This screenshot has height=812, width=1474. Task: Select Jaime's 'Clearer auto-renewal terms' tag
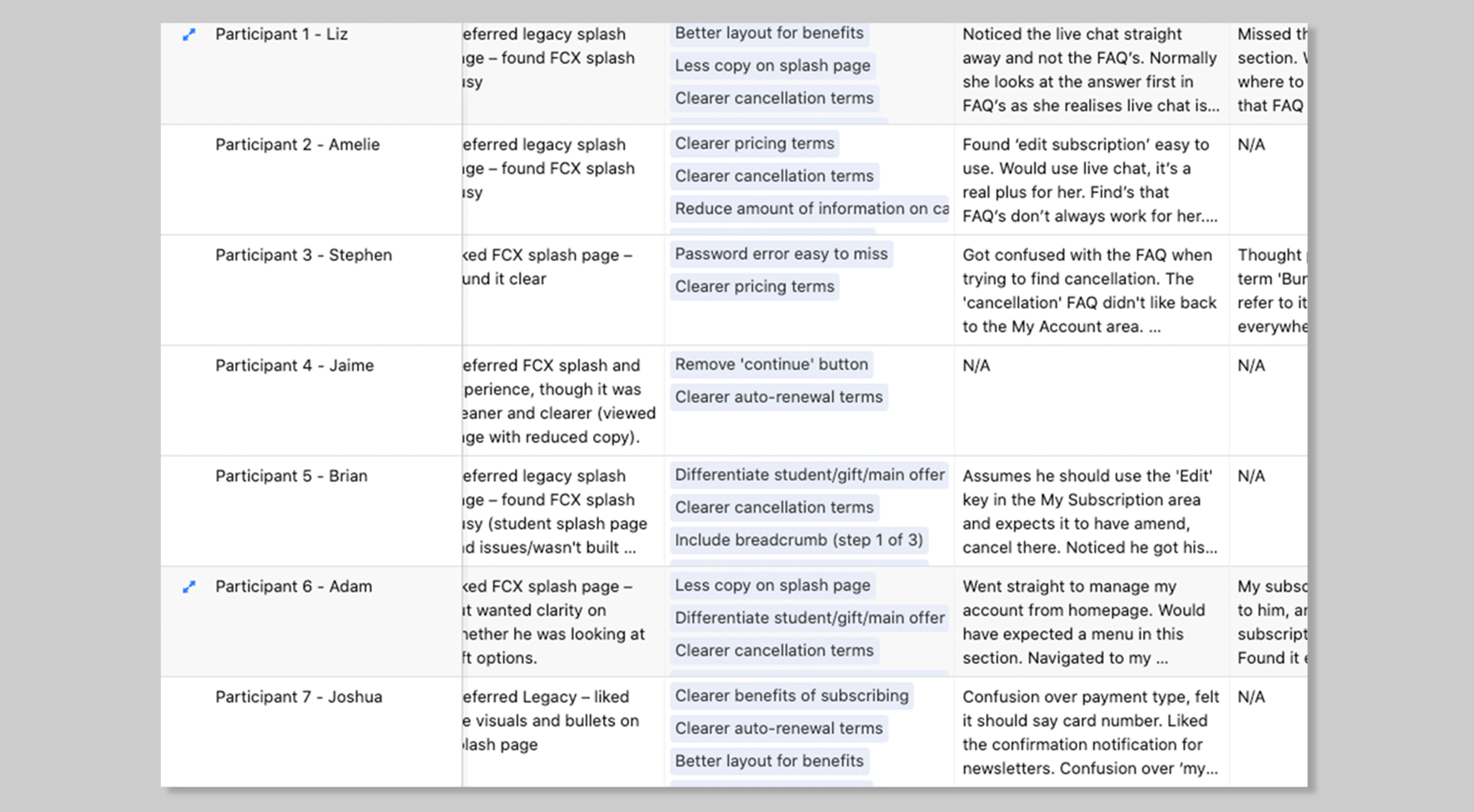tap(778, 397)
